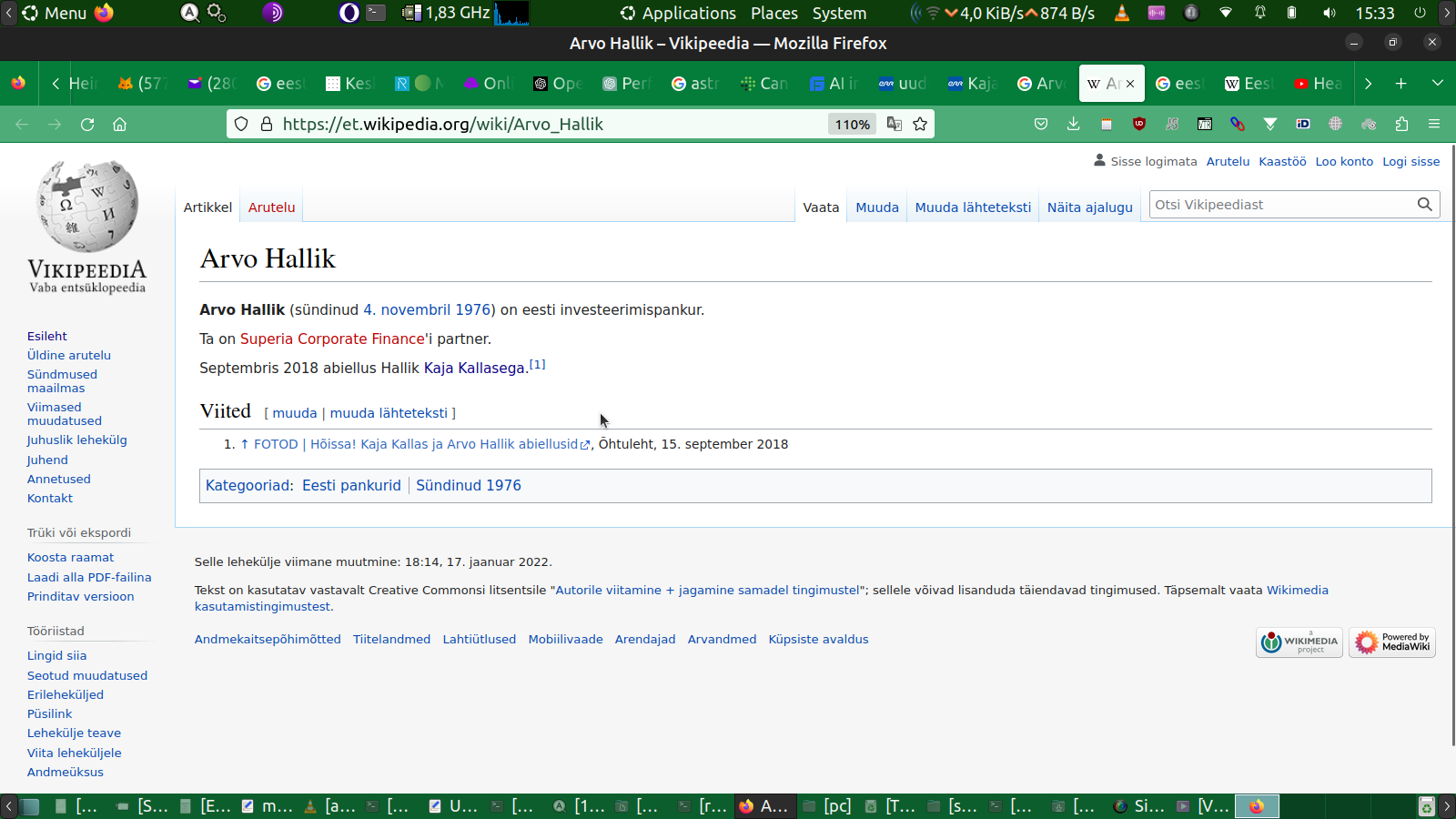1456x819 pixels.
Task: Bookmark this page with the star icon
Action: [x=920, y=125]
